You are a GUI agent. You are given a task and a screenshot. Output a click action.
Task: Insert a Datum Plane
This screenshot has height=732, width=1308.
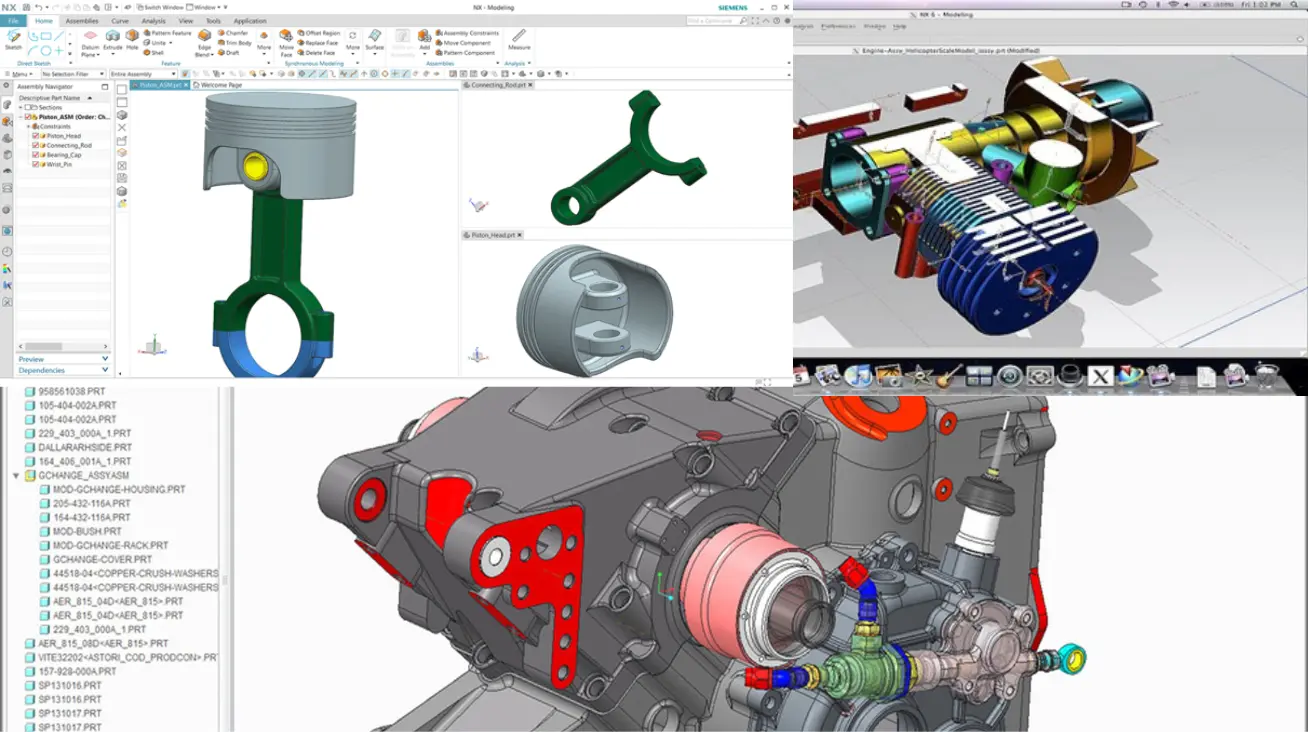click(90, 42)
